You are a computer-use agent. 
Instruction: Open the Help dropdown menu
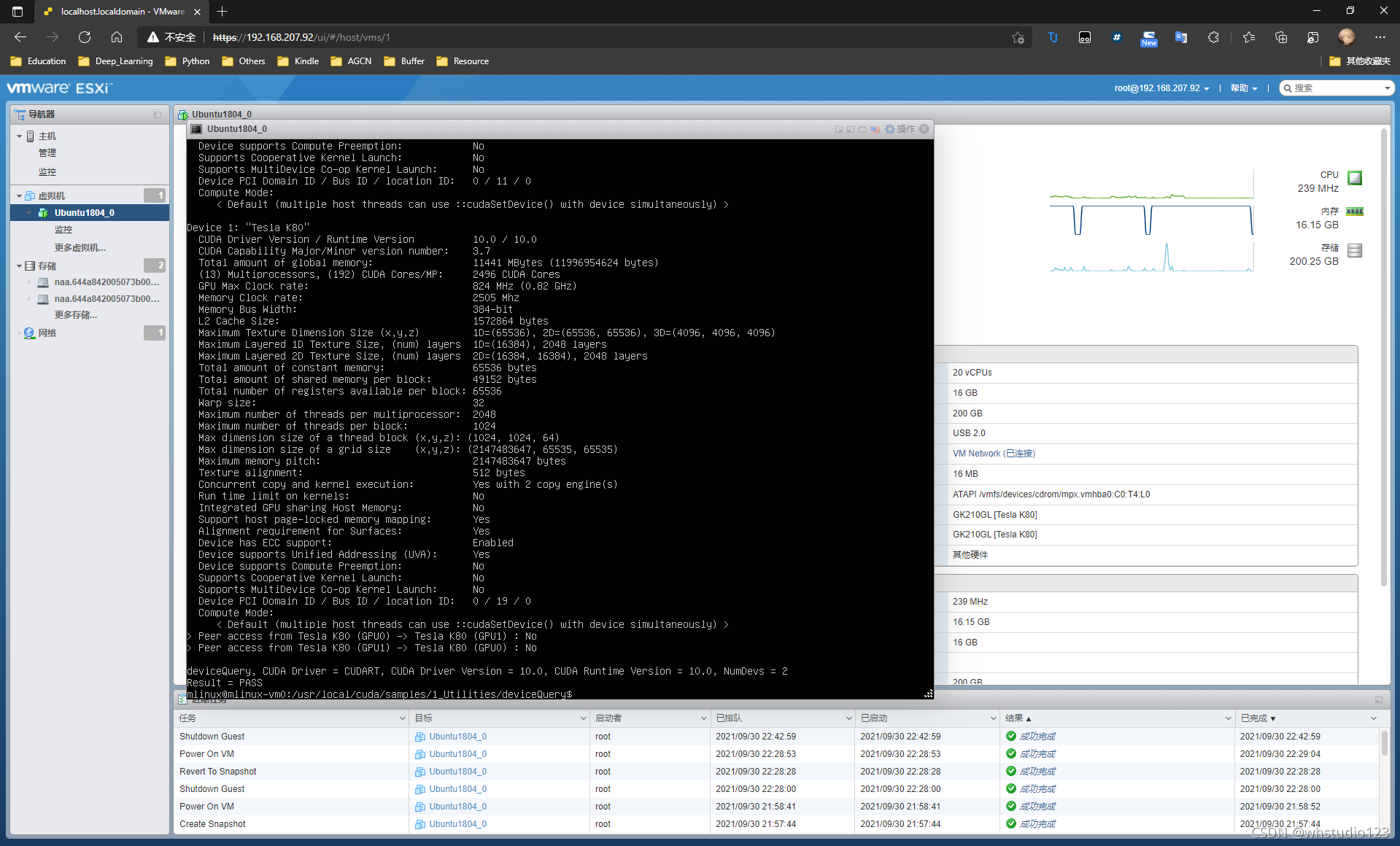[x=1244, y=88]
